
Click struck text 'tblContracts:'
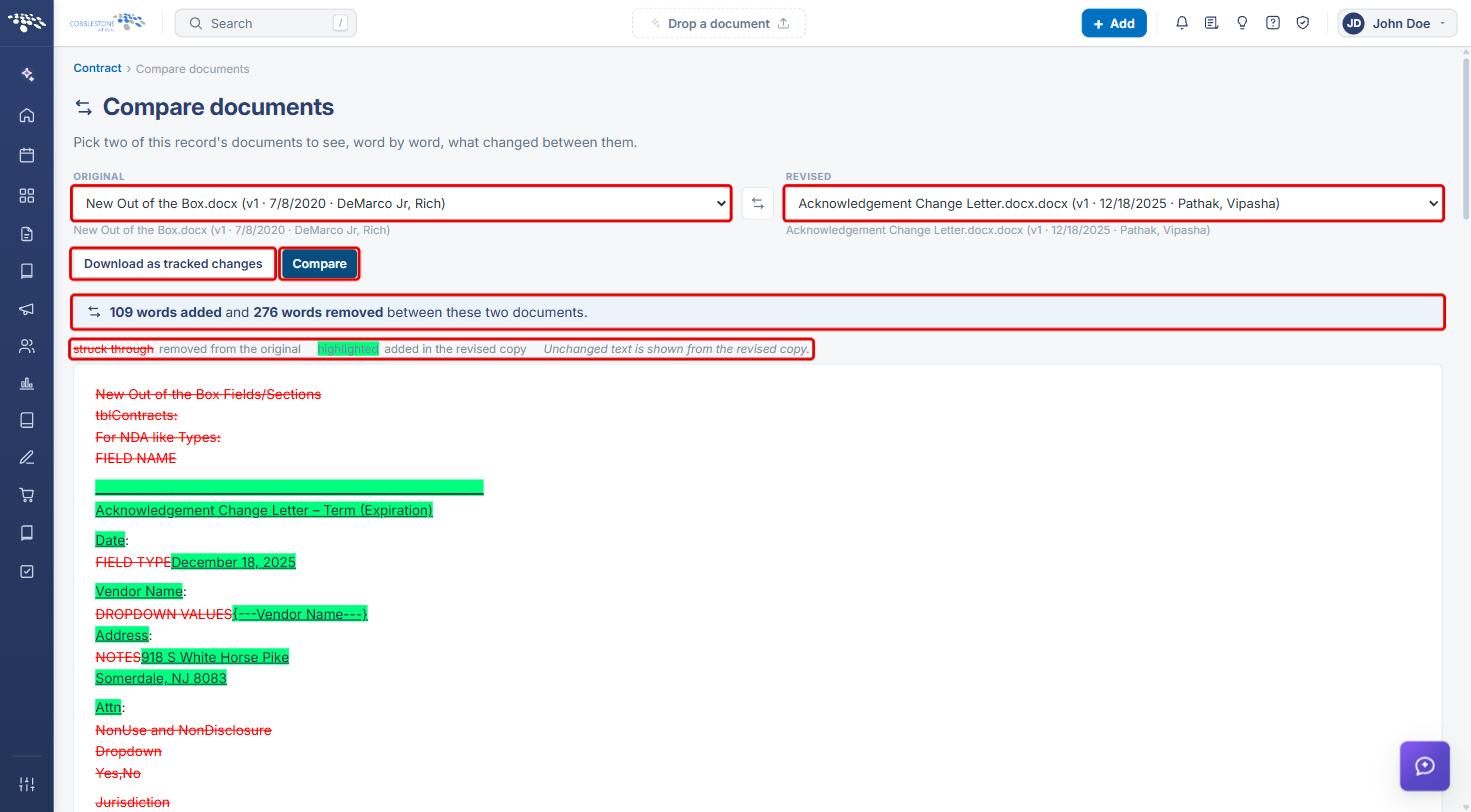tap(136, 415)
